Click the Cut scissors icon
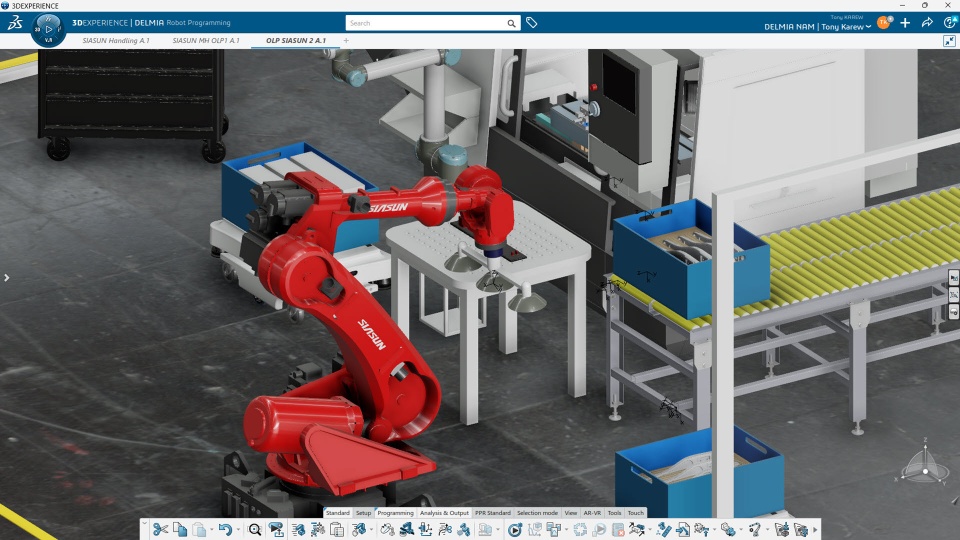The width and height of the screenshot is (960, 540). (160, 530)
